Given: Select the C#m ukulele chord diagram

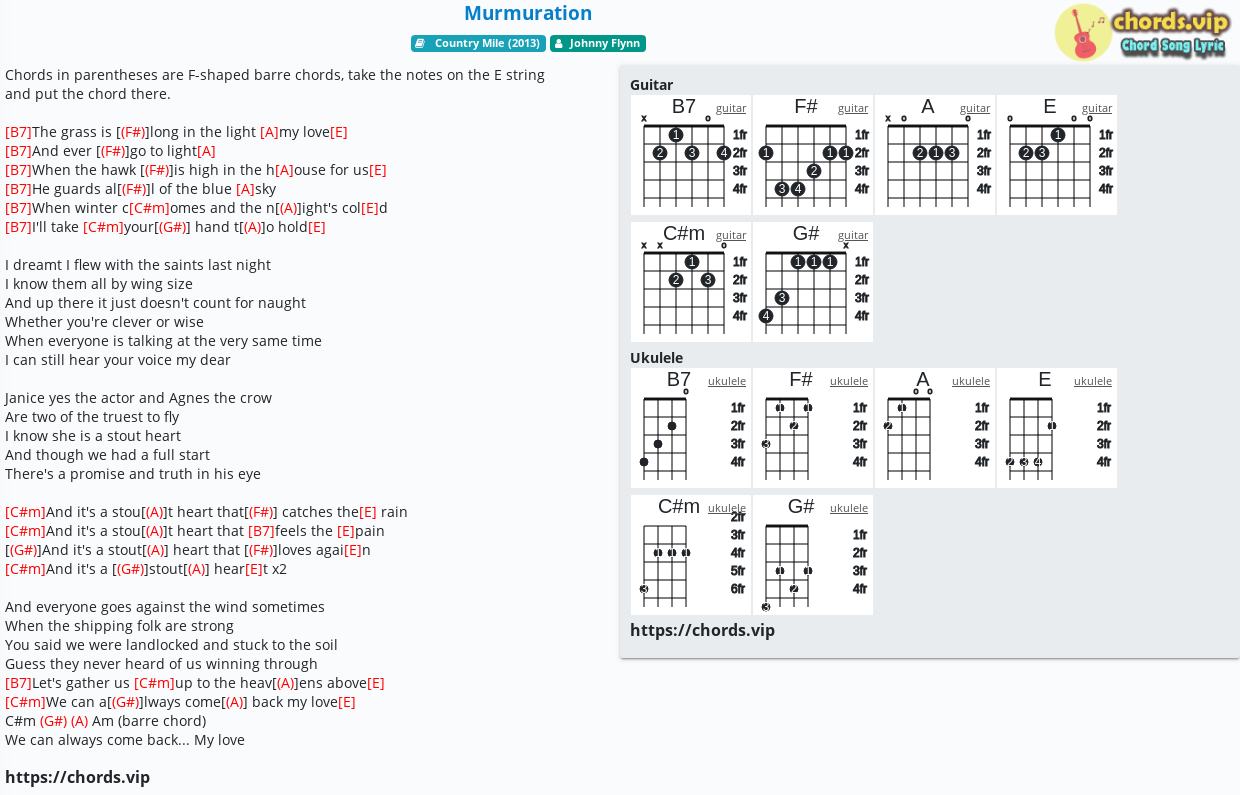Looking at the screenshot, I should pos(691,555).
